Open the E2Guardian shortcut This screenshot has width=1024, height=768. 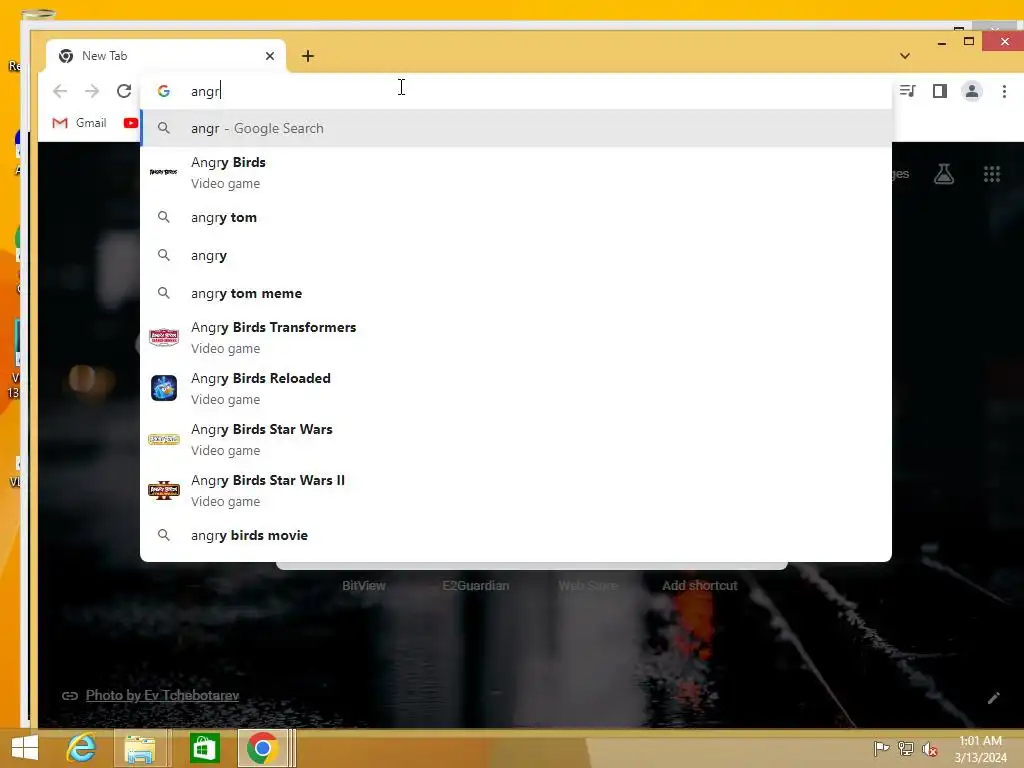(475, 586)
